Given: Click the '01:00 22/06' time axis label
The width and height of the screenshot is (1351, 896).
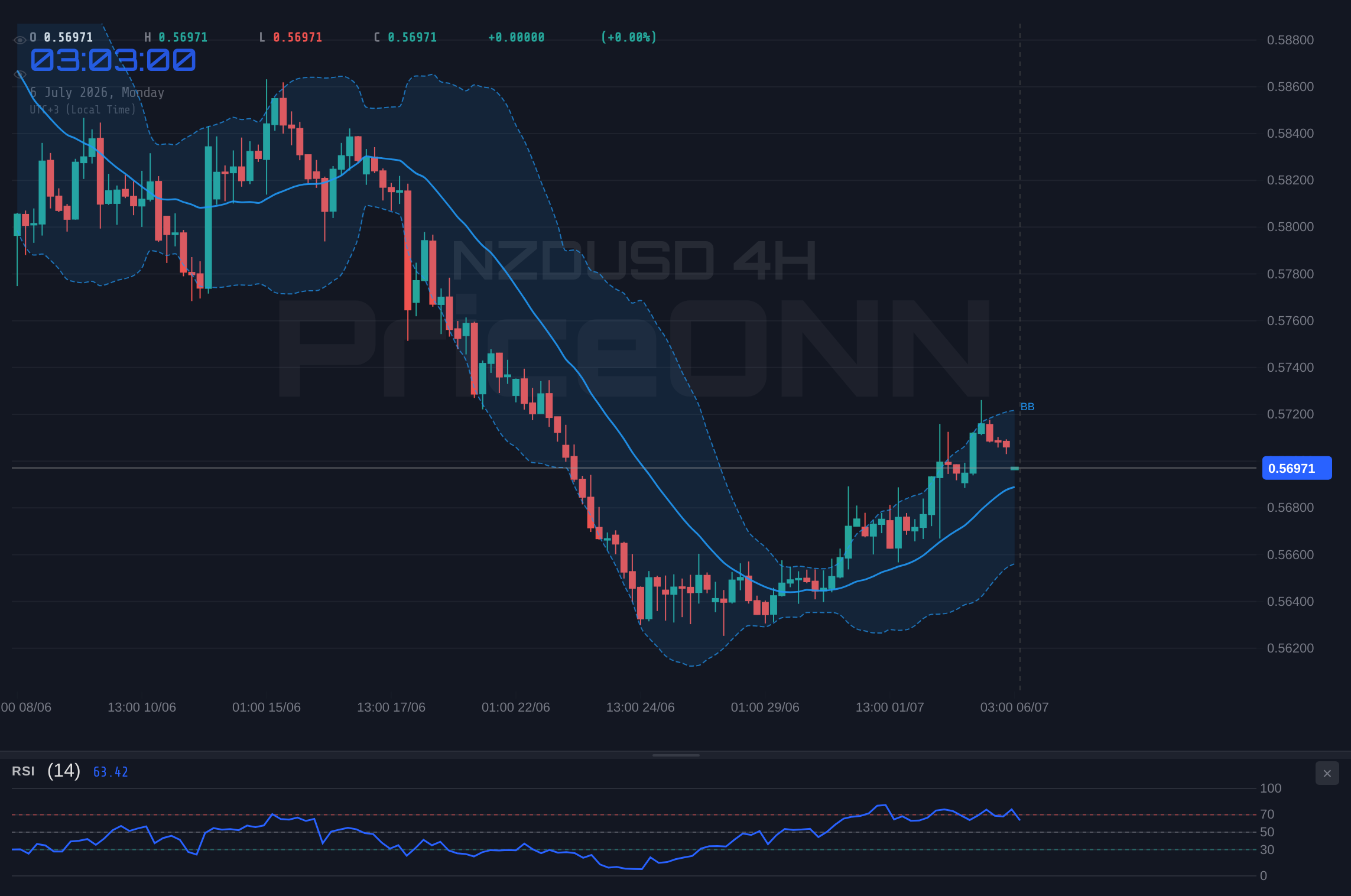Looking at the screenshot, I should point(516,707).
